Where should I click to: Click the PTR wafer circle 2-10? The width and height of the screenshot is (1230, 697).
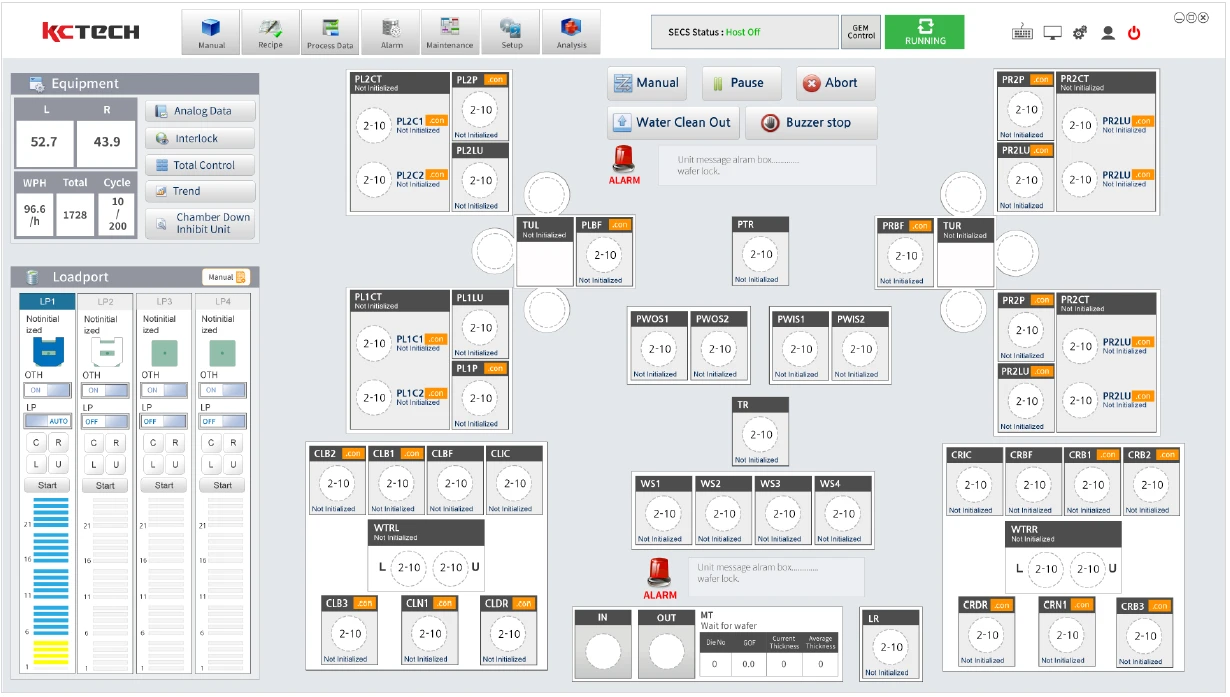tap(760, 254)
